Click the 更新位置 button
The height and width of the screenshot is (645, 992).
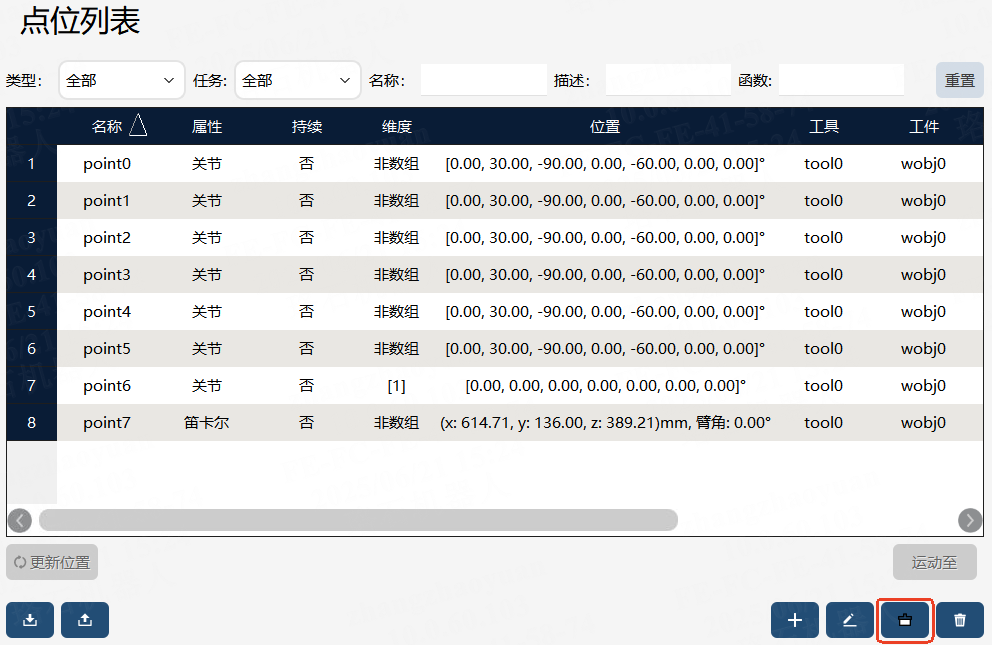(x=52, y=562)
